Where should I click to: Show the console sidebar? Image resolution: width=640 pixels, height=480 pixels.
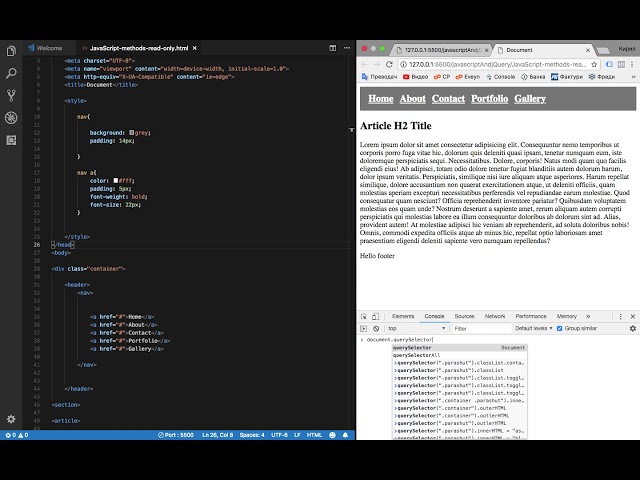(364, 329)
